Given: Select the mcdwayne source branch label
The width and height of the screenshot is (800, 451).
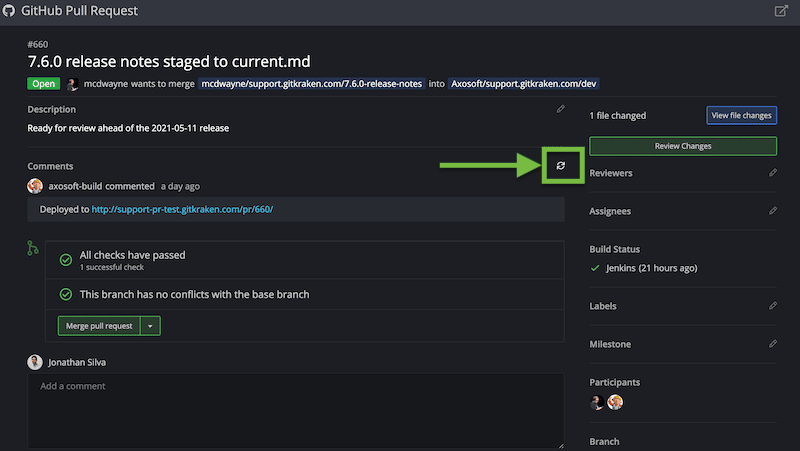Looking at the screenshot, I should pos(312,85).
